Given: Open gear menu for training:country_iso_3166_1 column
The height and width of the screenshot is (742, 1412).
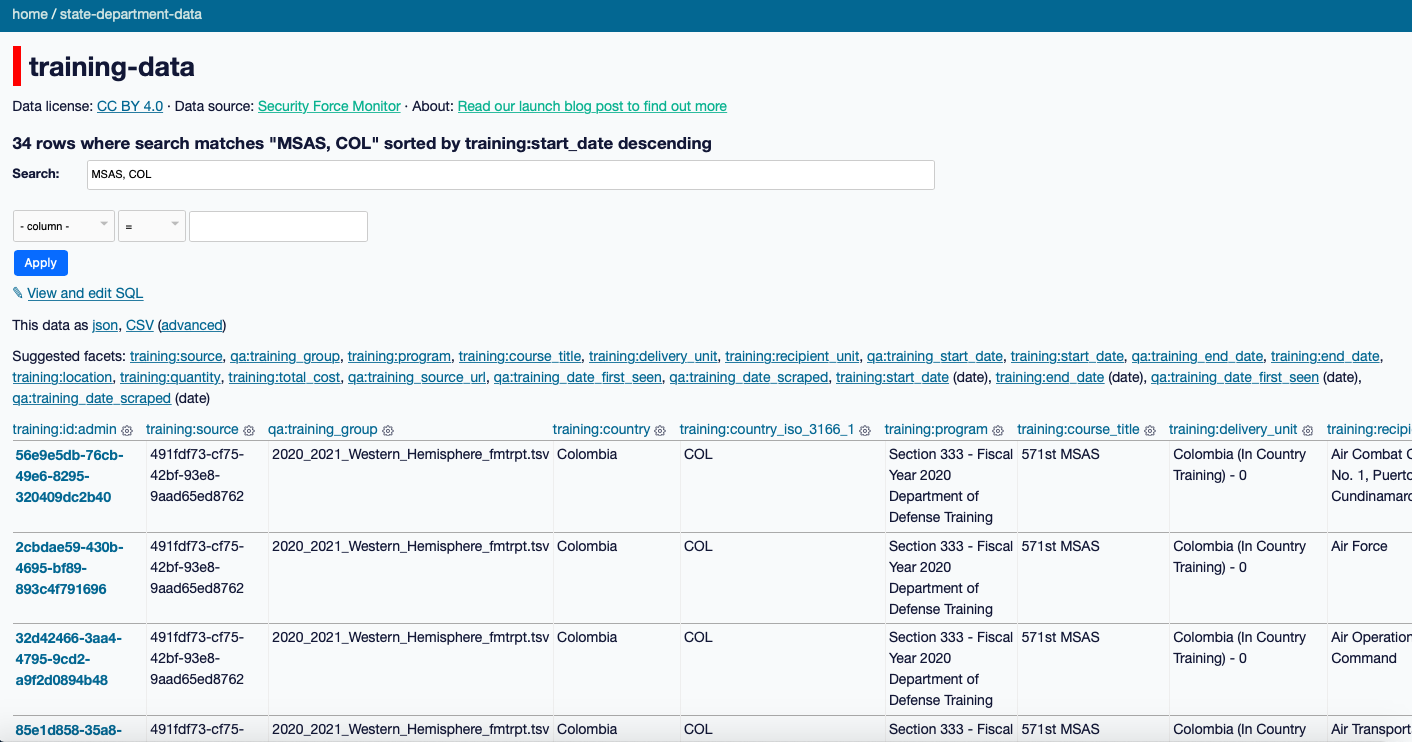Looking at the screenshot, I should click(865, 431).
